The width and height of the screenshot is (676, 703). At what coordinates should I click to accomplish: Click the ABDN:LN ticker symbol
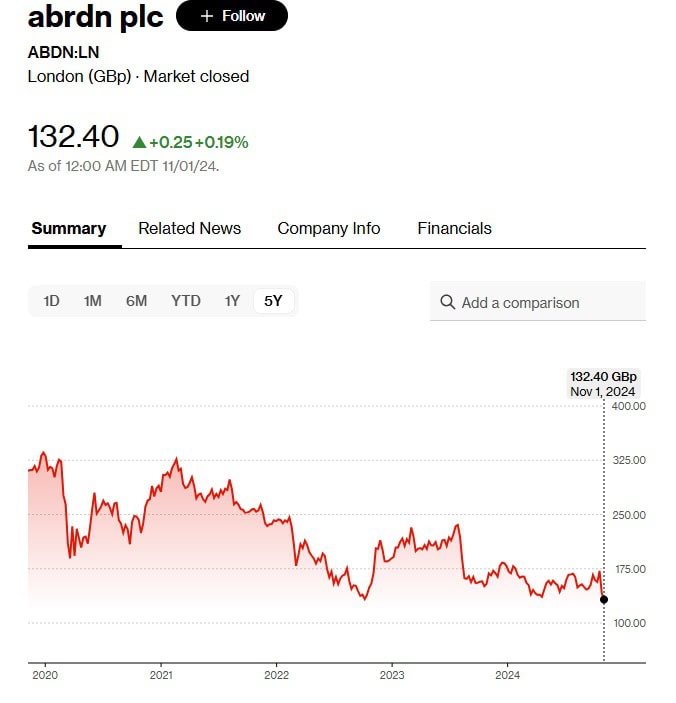pos(63,52)
